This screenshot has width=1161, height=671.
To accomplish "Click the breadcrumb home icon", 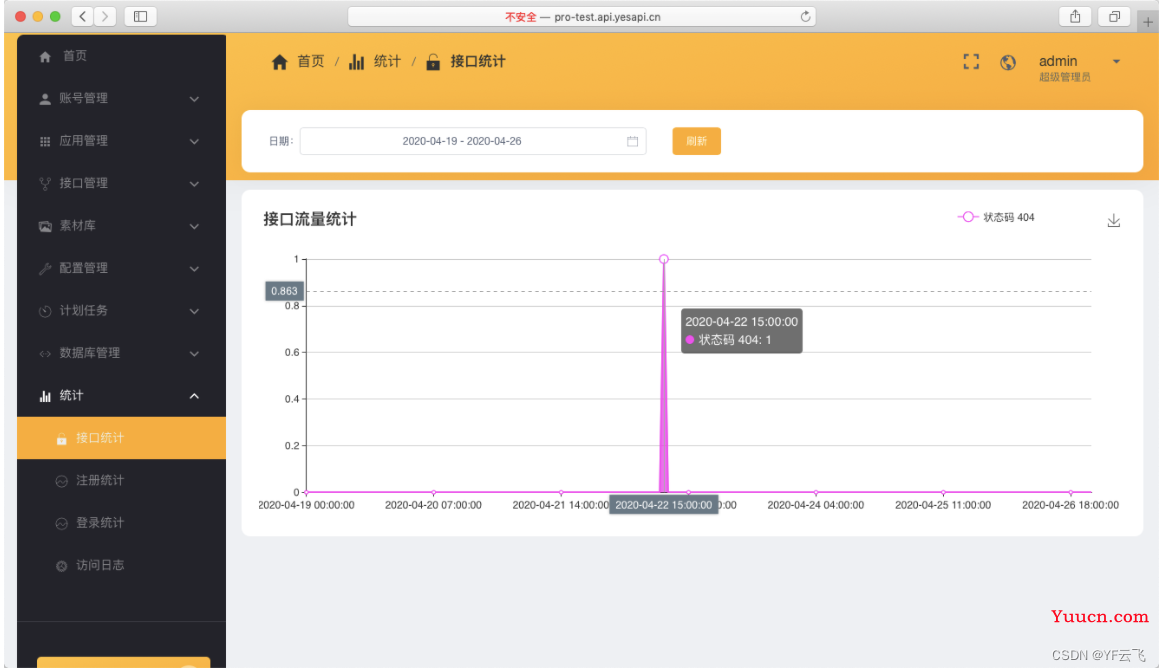I will click(x=279, y=62).
